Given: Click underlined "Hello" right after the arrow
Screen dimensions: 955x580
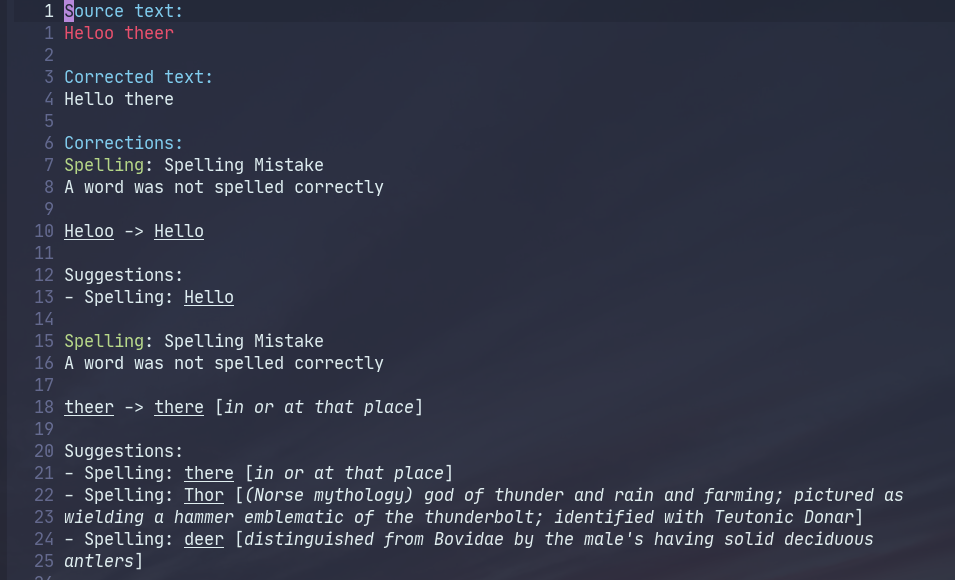Looking at the screenshot, I should [179, 231].
